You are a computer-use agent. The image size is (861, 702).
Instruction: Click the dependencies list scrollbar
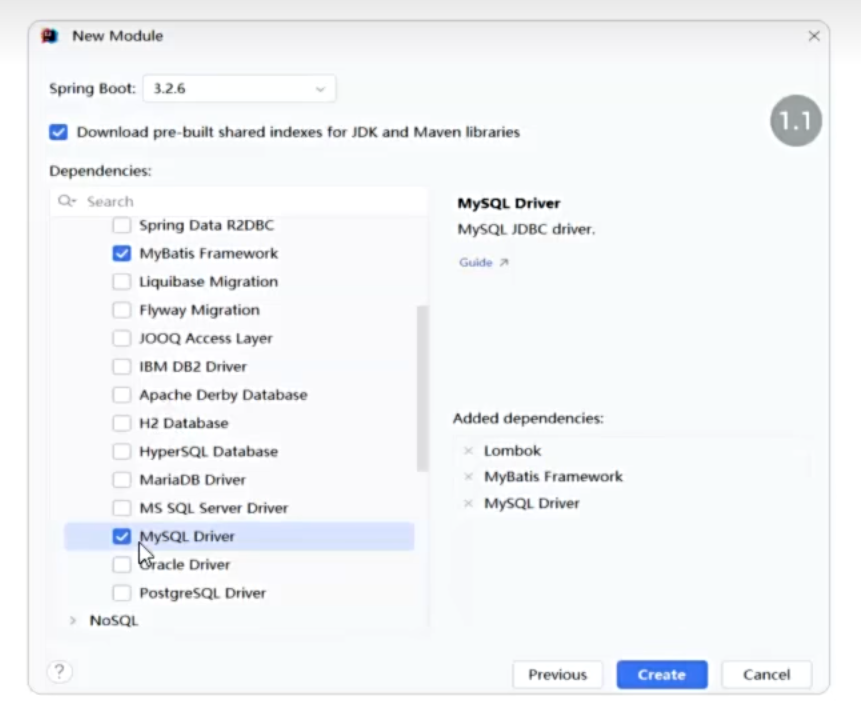(x=422, y=388)
